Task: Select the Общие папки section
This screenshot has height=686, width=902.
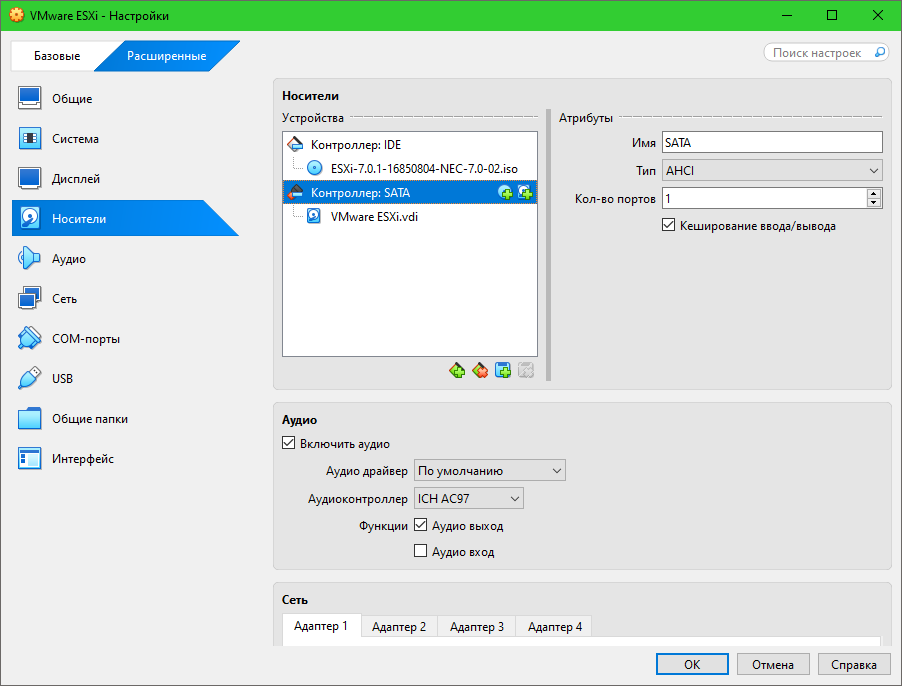Action: [x=89, y=419]
